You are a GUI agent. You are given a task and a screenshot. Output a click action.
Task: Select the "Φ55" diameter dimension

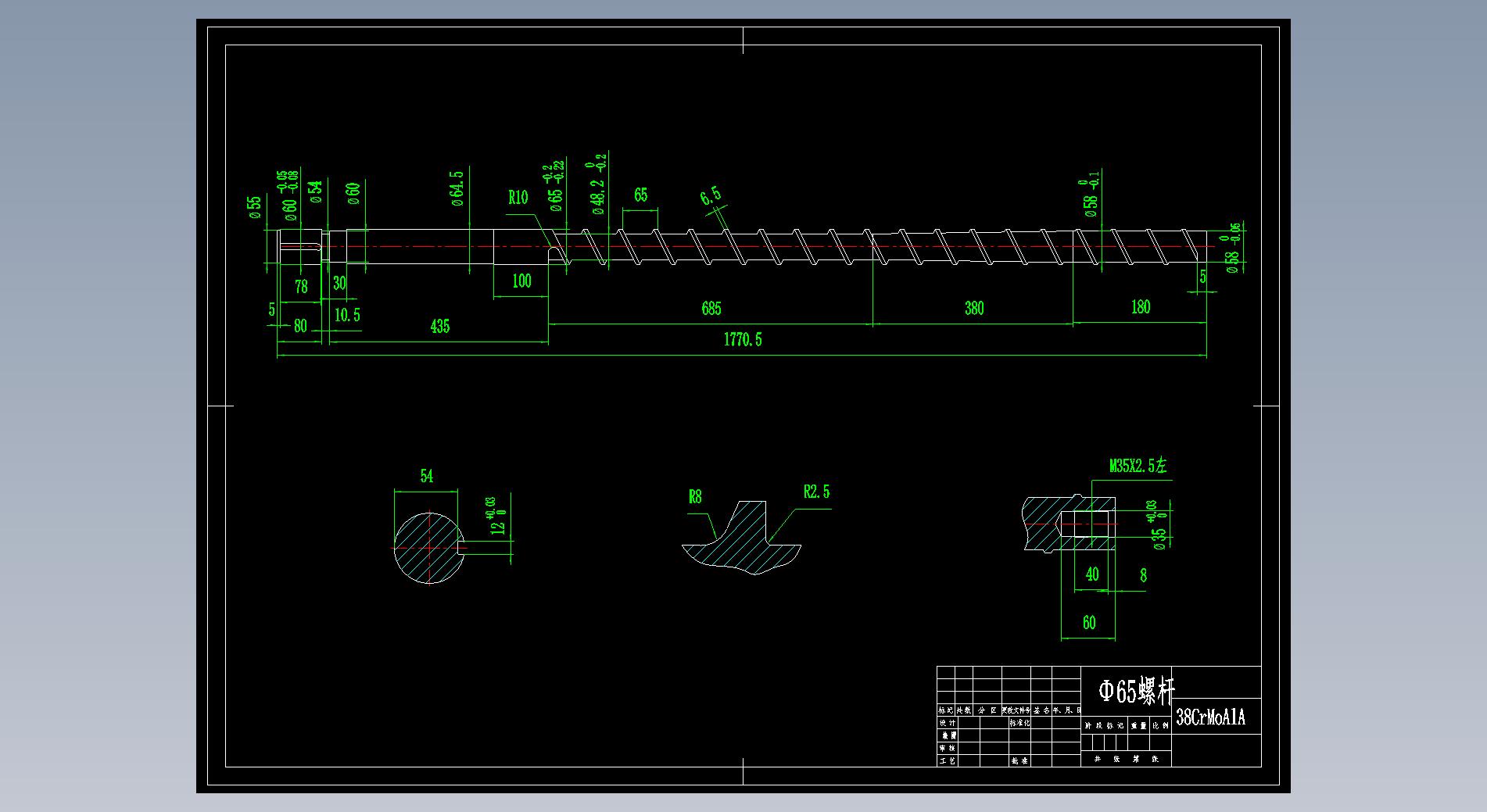coord(254,207)
